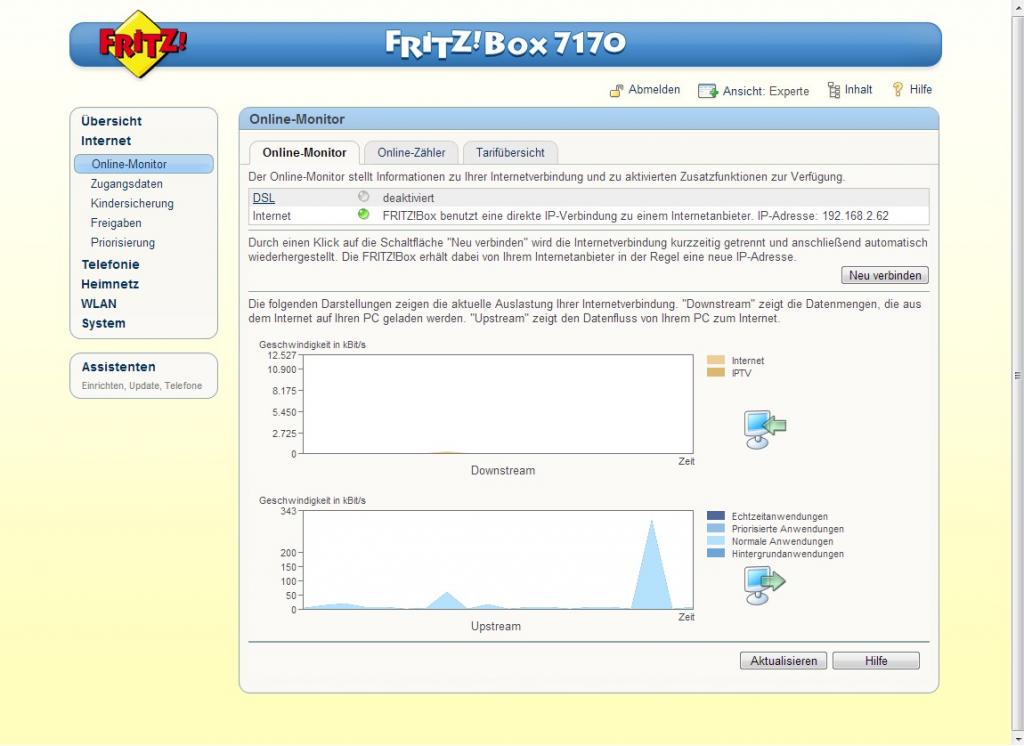Open the Internet menu section
Viewport: 1024px width, 746px height.
[106, 140]
